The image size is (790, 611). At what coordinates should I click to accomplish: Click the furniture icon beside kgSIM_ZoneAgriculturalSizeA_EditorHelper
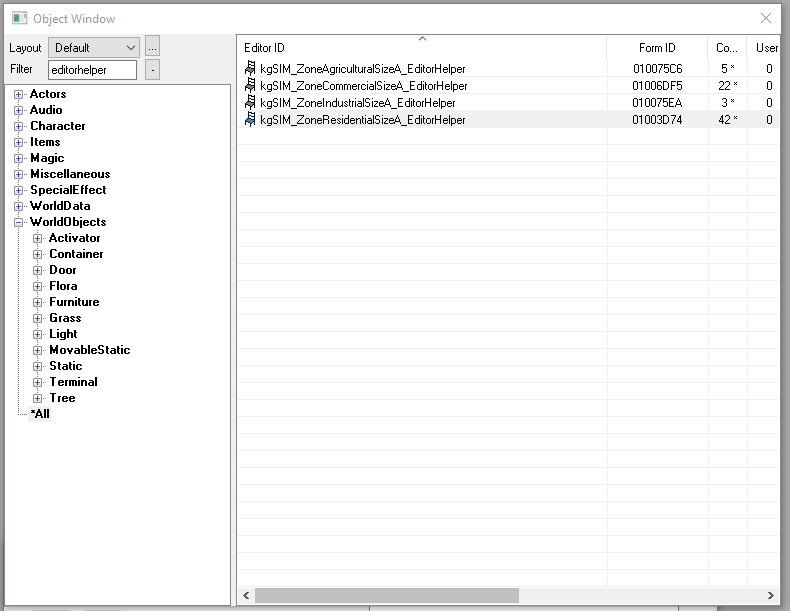tap(250, 68)
